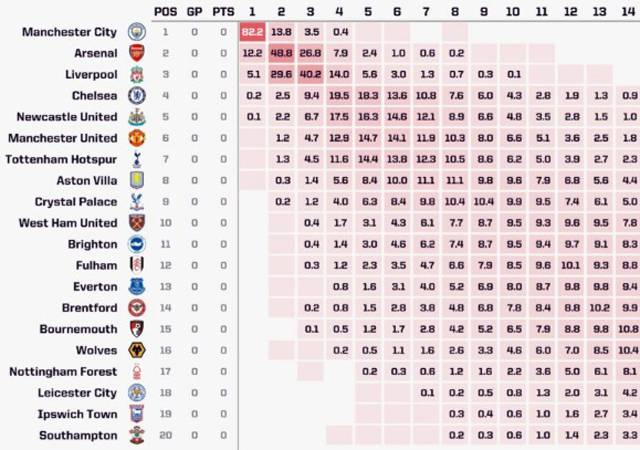The image size is (640, 450).
Task: Open the Nottingham Forest team link
Action: coord(63,371)
